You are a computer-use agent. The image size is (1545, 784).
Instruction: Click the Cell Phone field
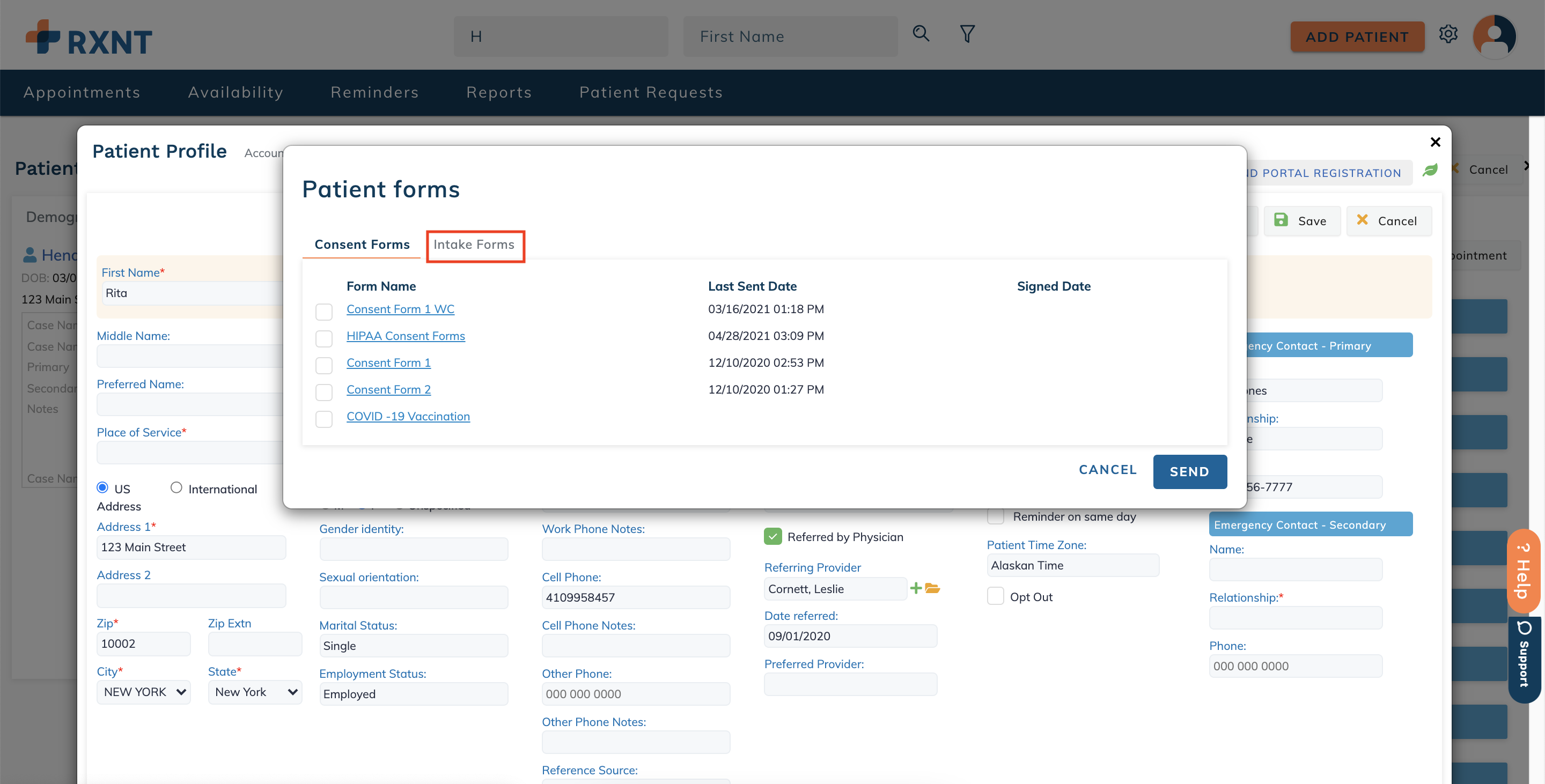636,597
